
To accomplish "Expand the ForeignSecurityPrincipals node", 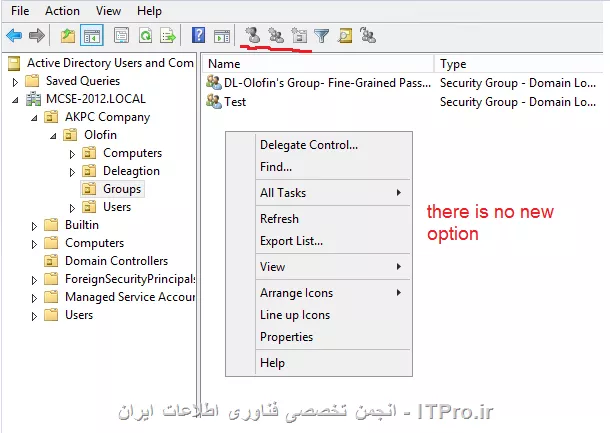I will (x=34, y=280).
